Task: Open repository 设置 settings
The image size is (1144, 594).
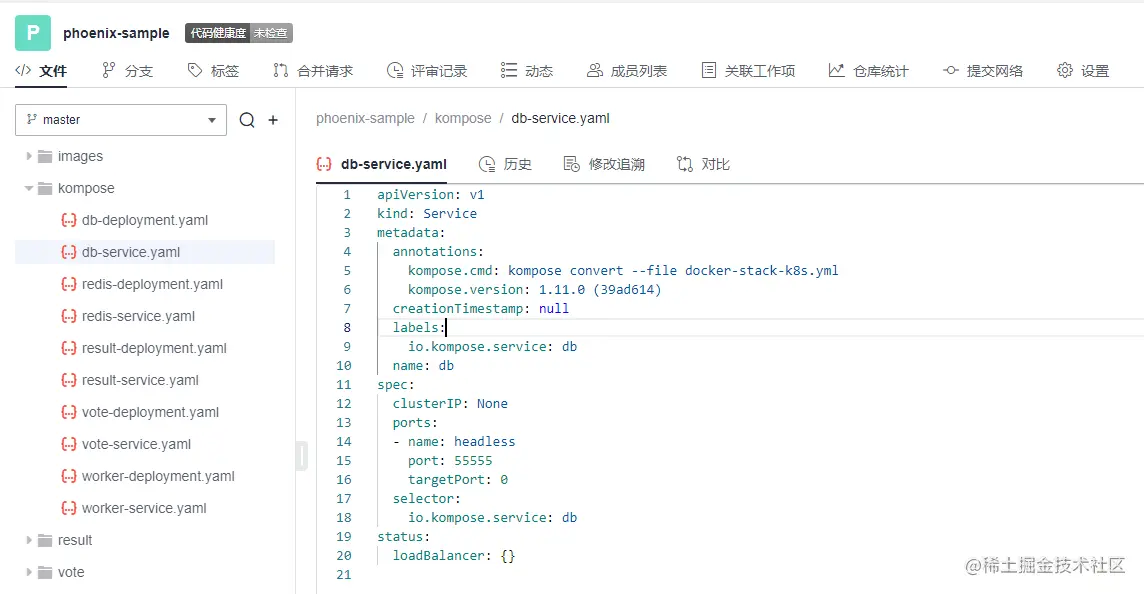Action: click(1083, 71)
